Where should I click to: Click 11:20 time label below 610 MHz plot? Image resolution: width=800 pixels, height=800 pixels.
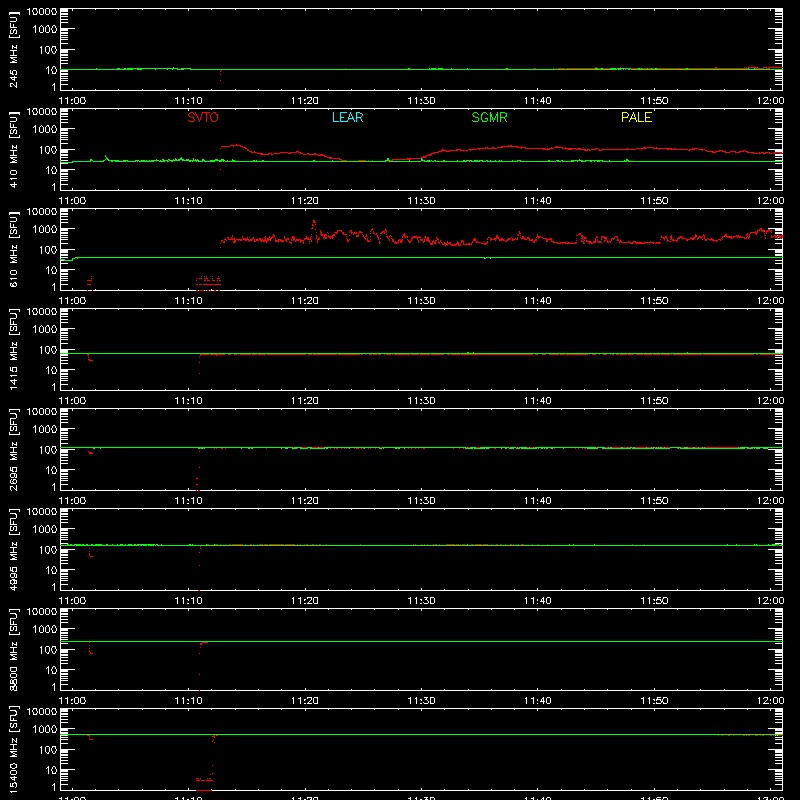point(305,301)
